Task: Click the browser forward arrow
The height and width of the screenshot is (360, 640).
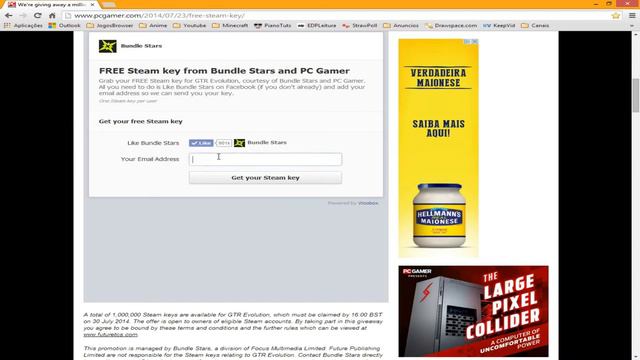Action: click(x=23, y=16)
